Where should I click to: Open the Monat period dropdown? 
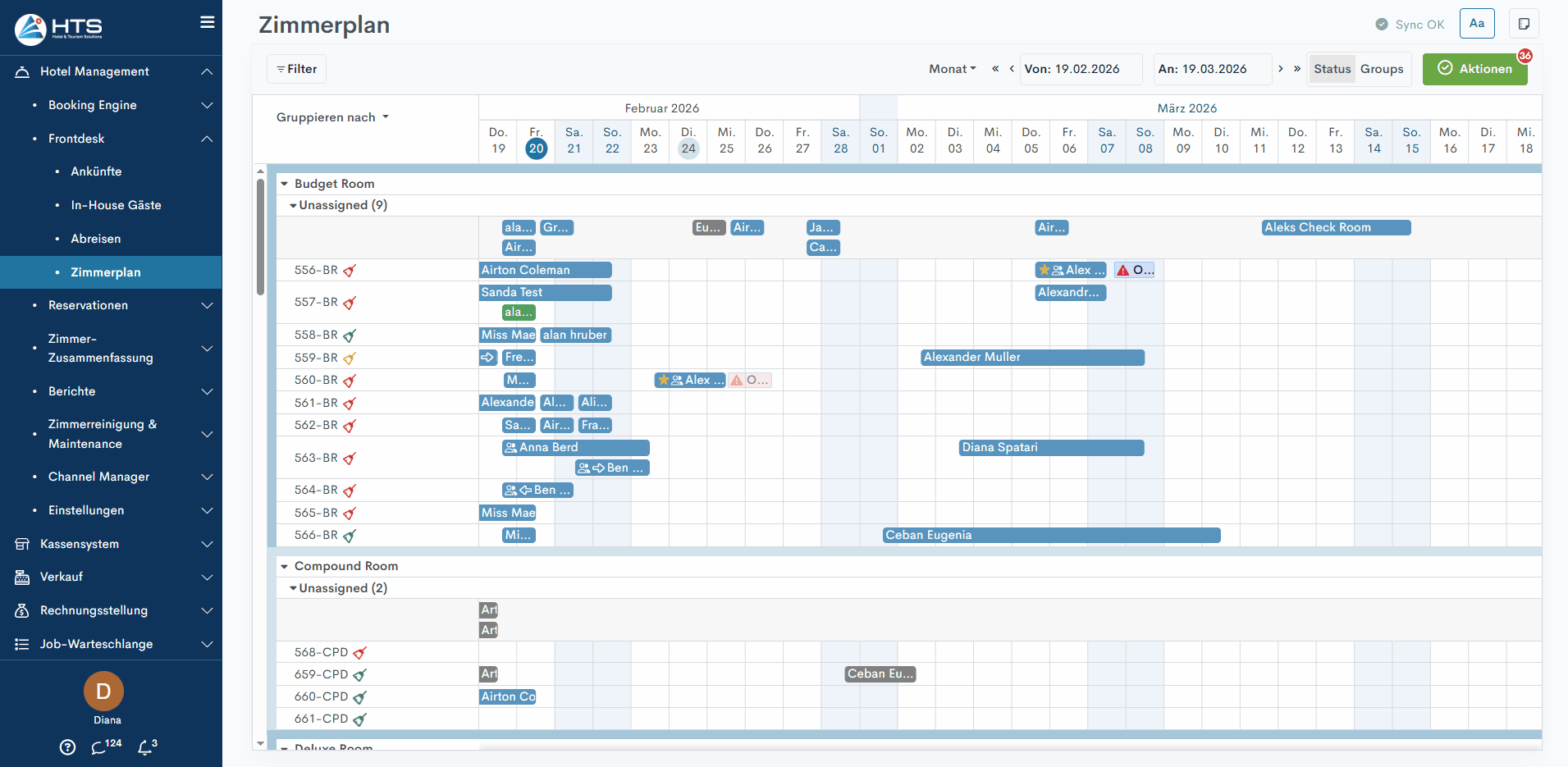click(x=952, y=69)
